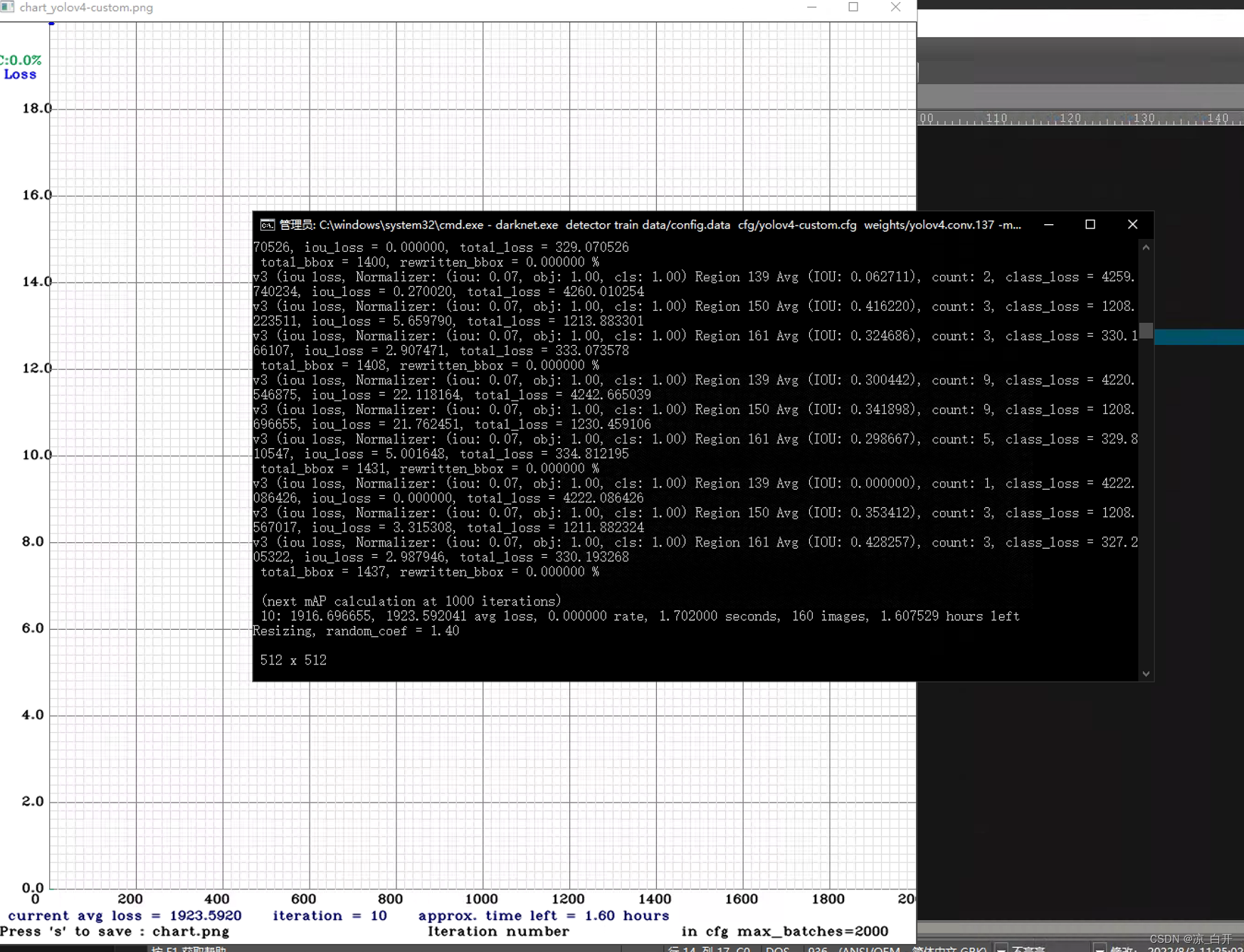Click the 'total_bbox = 1400' console line
Viewport: 1244px width, 952px height.
click(430, 263)
